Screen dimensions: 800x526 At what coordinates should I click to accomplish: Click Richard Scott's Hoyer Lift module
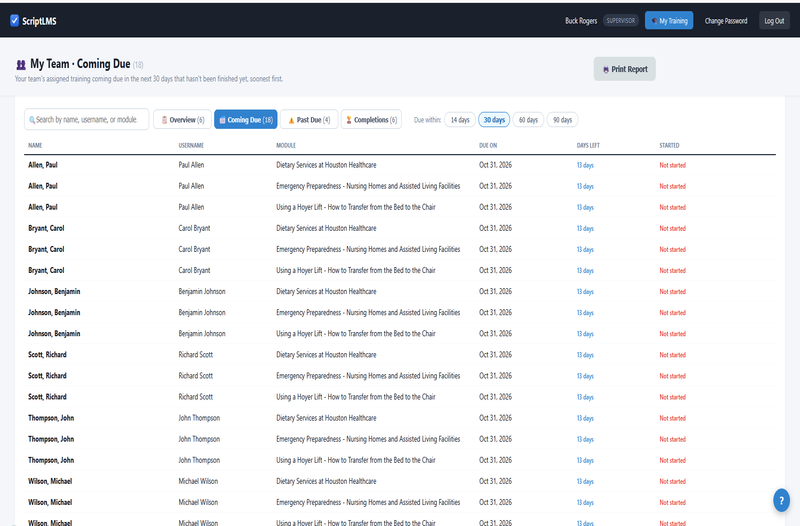356,397
